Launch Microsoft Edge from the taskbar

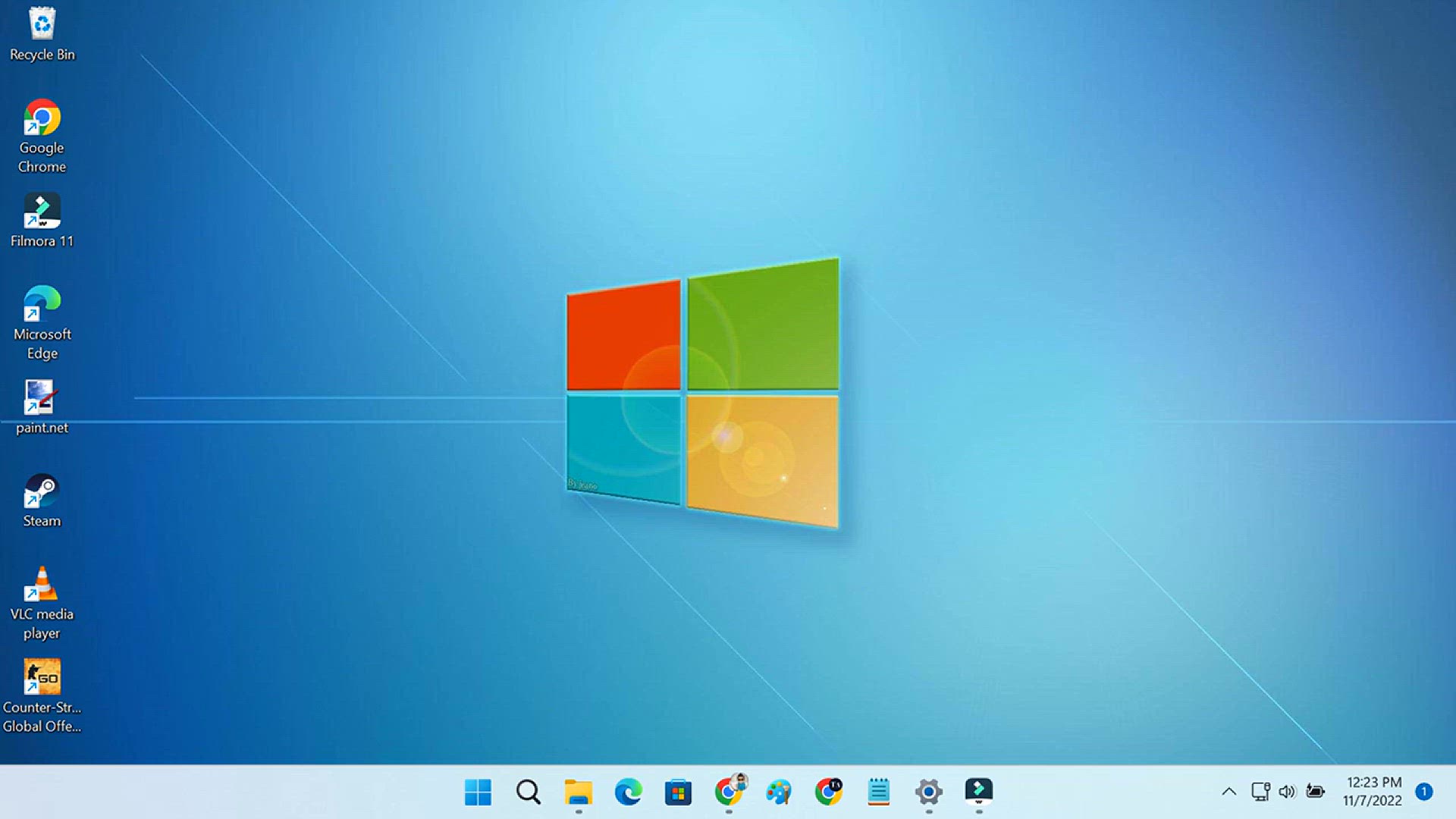pos(628,792)
